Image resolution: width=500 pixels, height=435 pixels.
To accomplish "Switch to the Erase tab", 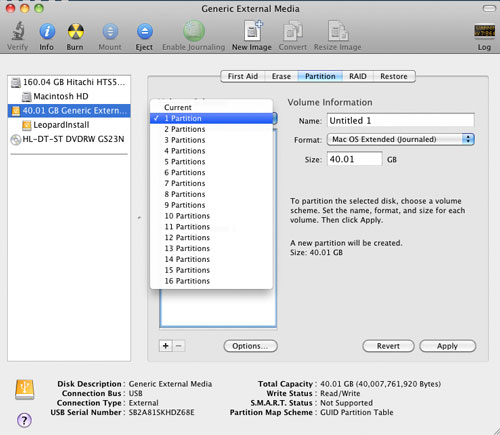I will pos(281,76).
